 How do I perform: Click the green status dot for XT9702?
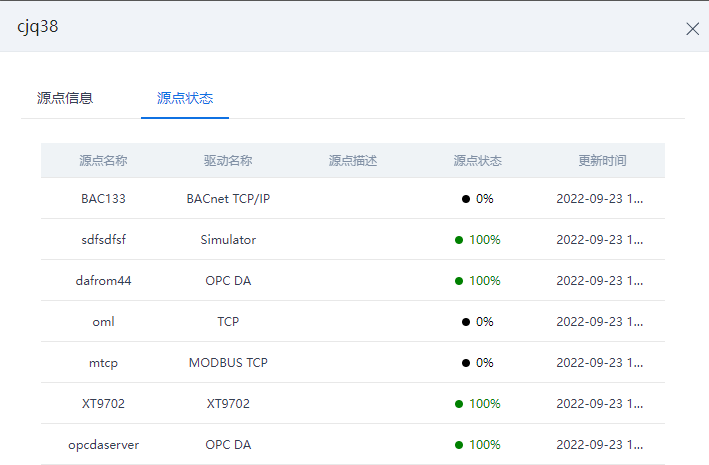pos(459,404)
